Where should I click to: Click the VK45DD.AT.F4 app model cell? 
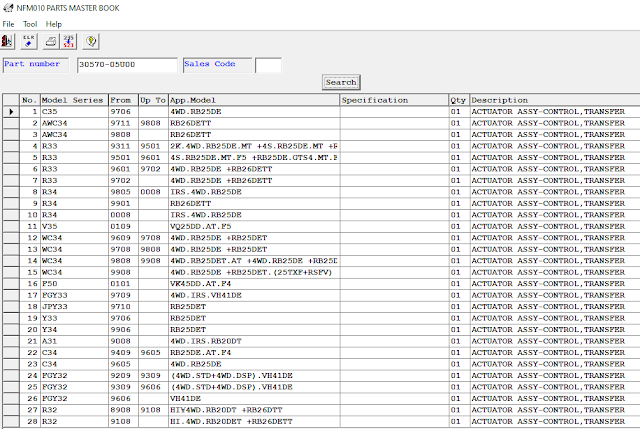(254, 284)
